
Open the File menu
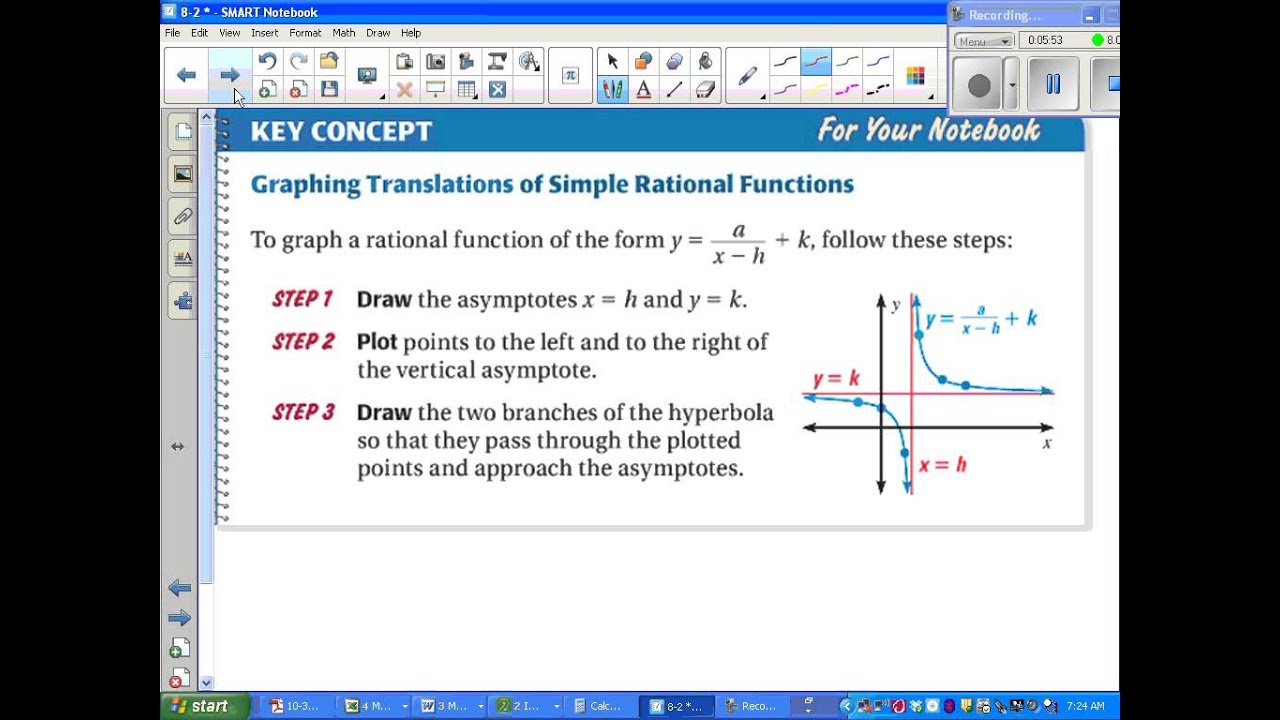point(172,33)
